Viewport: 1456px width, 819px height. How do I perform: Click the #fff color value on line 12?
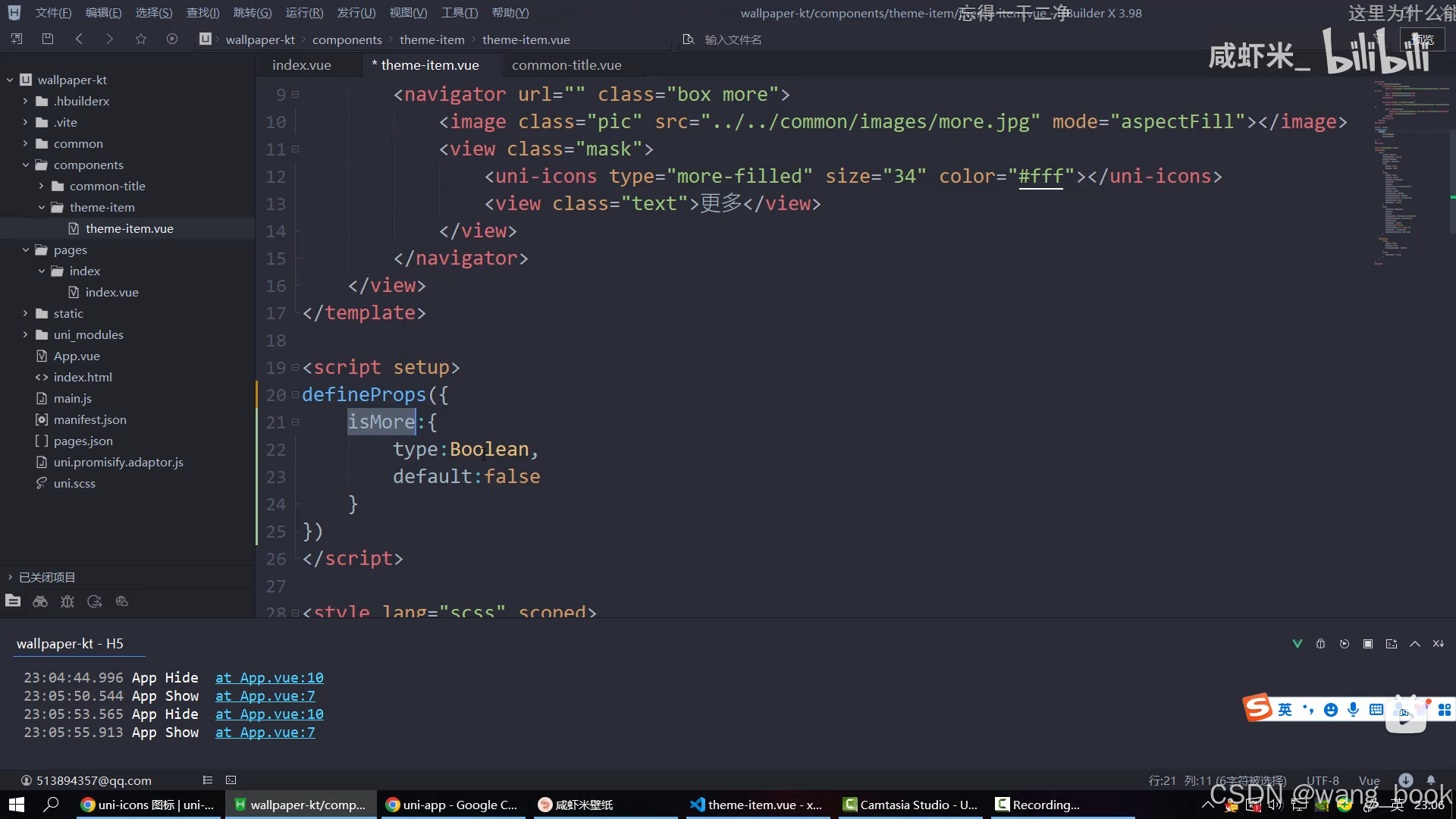pyautogui.click(x=1040, y=177)
